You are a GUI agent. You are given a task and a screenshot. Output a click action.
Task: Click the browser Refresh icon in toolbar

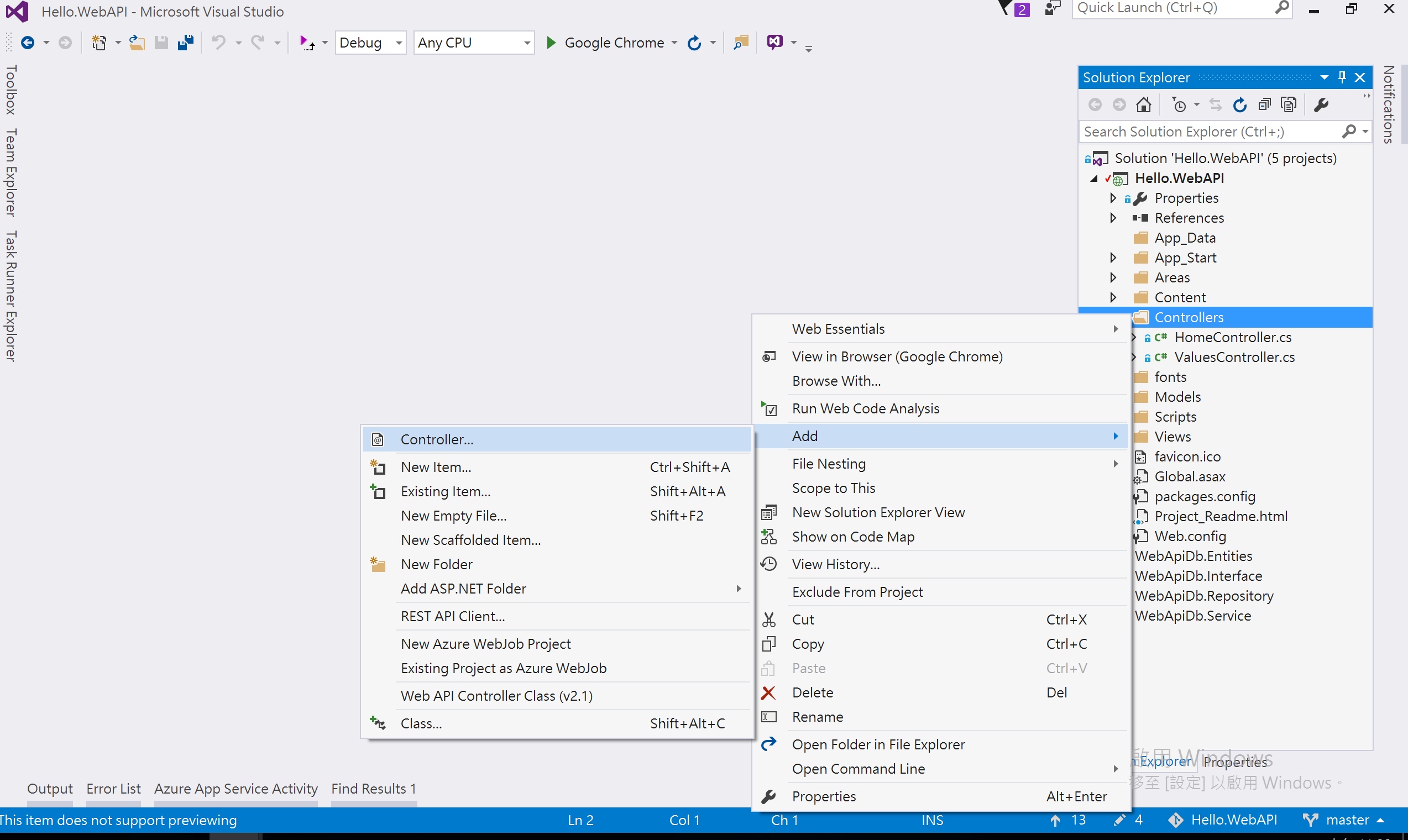[694, 43]
